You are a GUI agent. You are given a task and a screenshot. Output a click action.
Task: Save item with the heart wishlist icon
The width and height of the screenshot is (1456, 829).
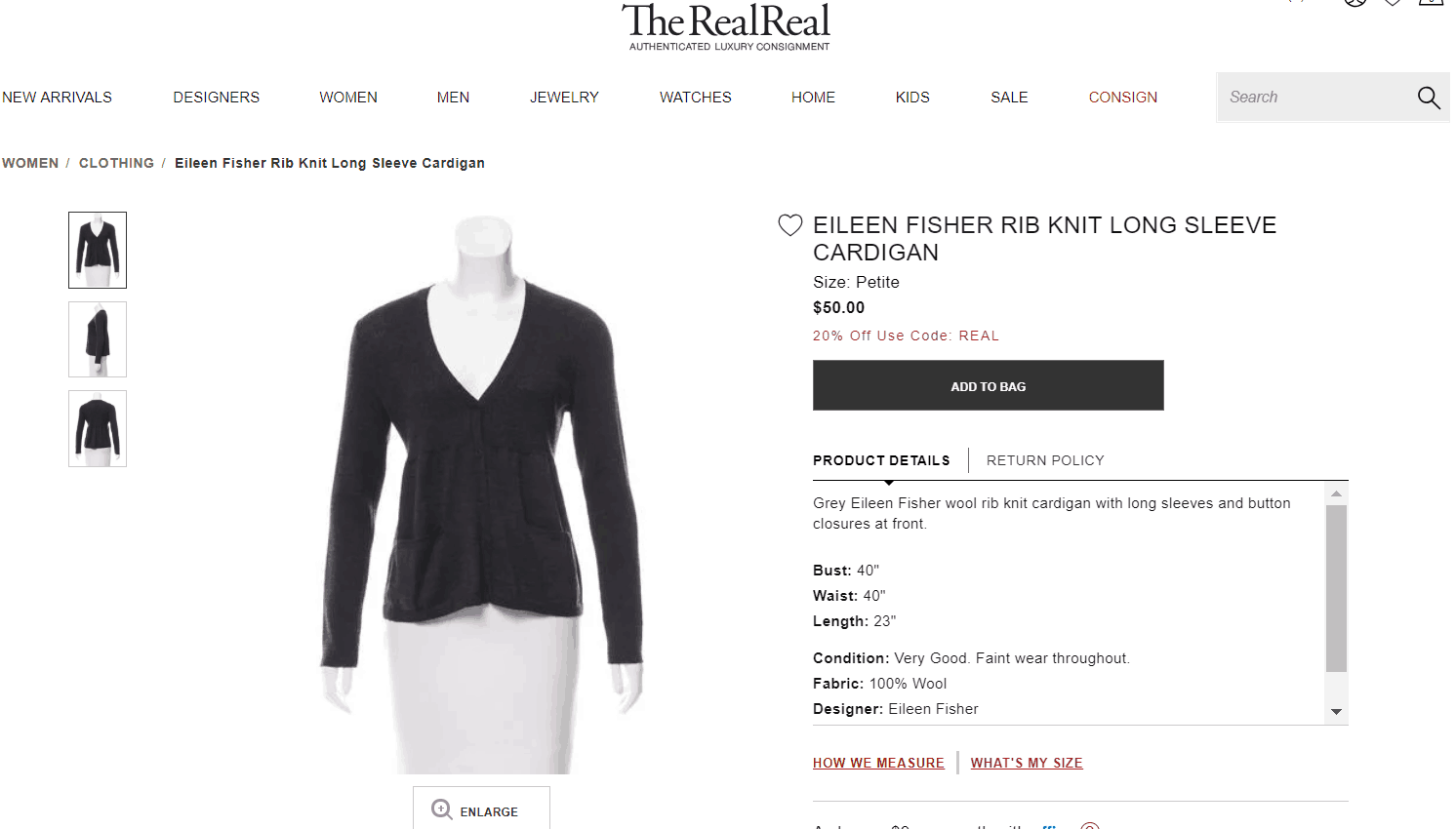[790, 225]
